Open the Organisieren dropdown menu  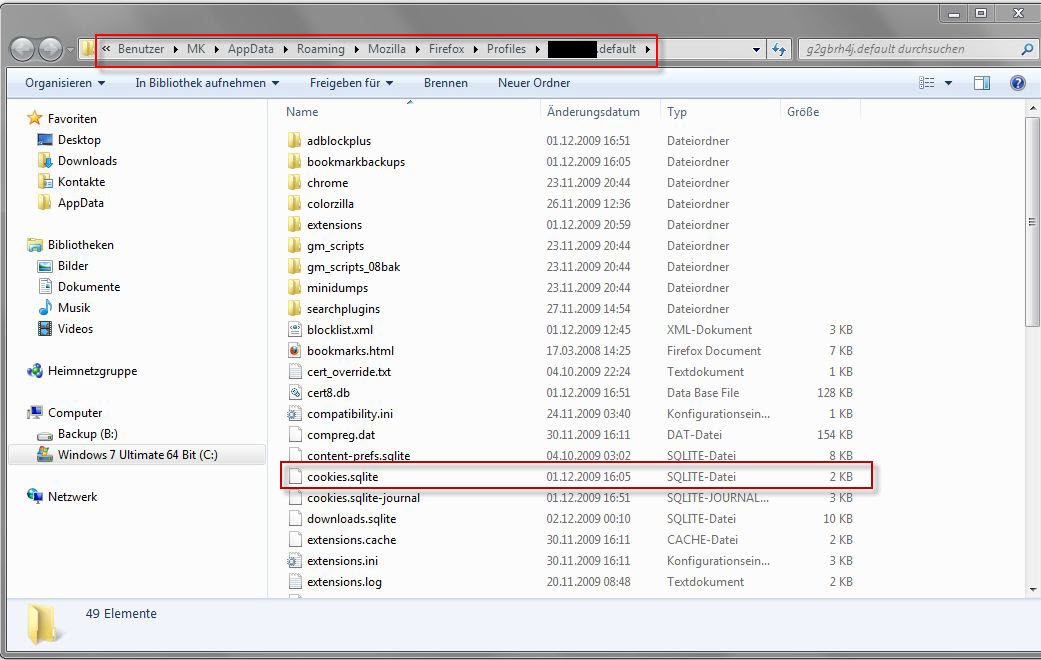coord(64,83)
